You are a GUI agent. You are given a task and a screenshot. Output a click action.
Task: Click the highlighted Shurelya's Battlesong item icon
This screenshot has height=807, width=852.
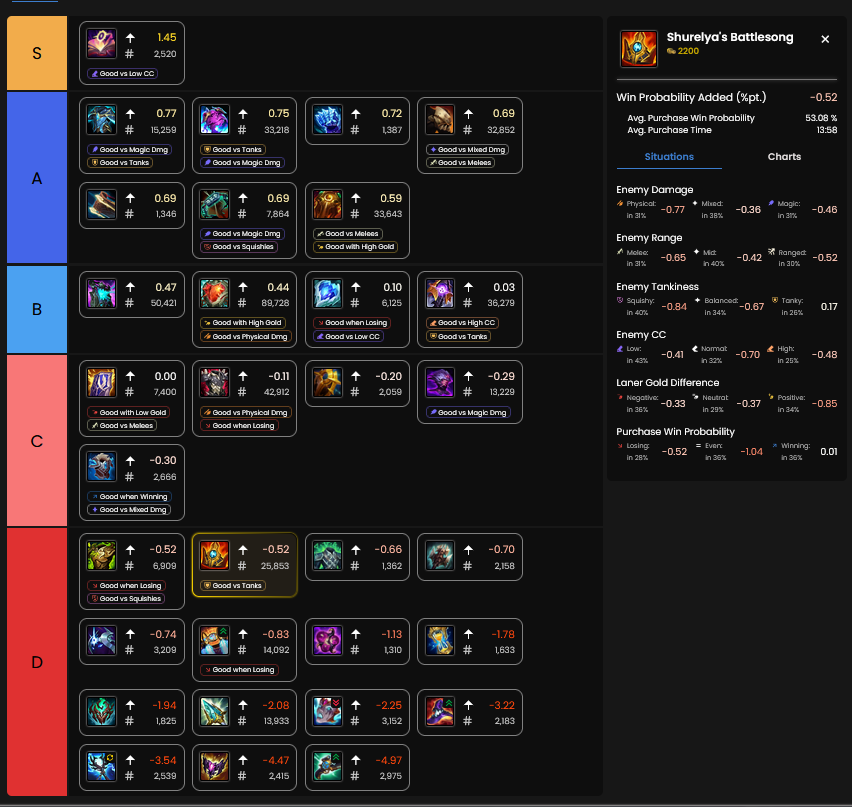coord(214,555)
